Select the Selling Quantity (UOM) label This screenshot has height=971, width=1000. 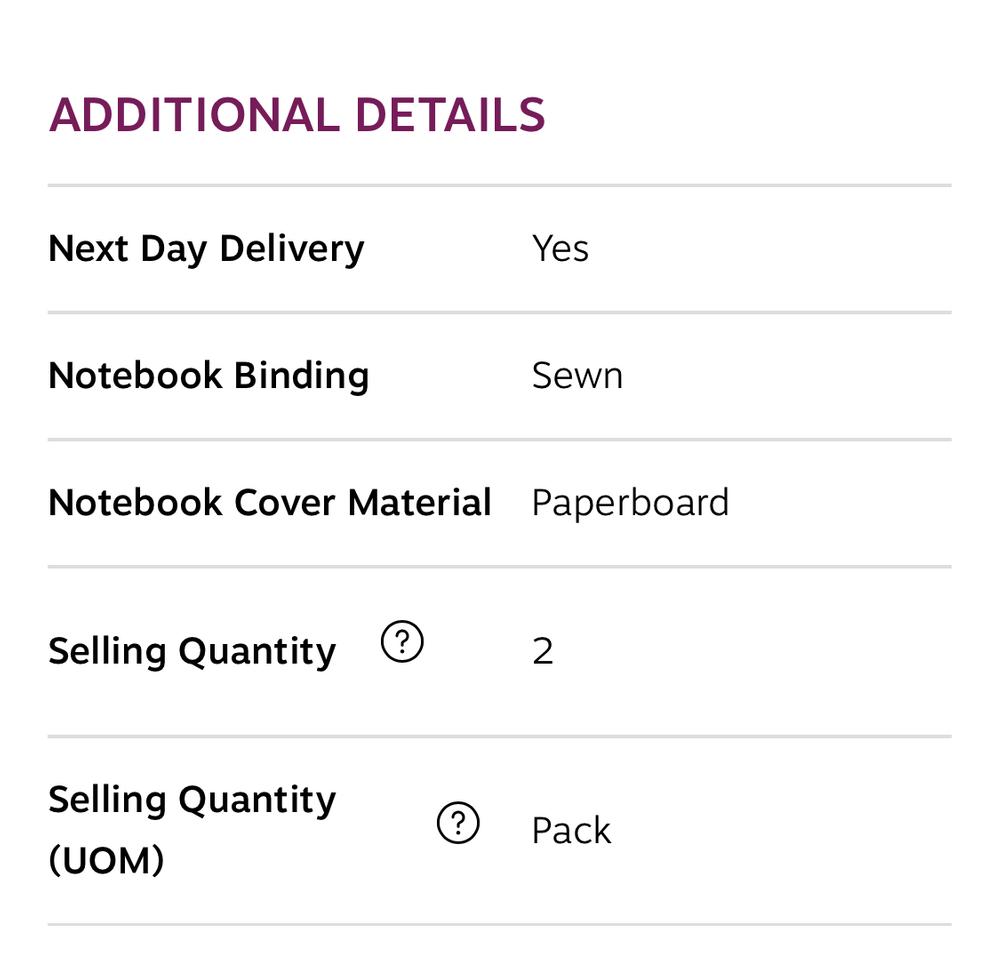pyautogui.click(x=192, y=829)
